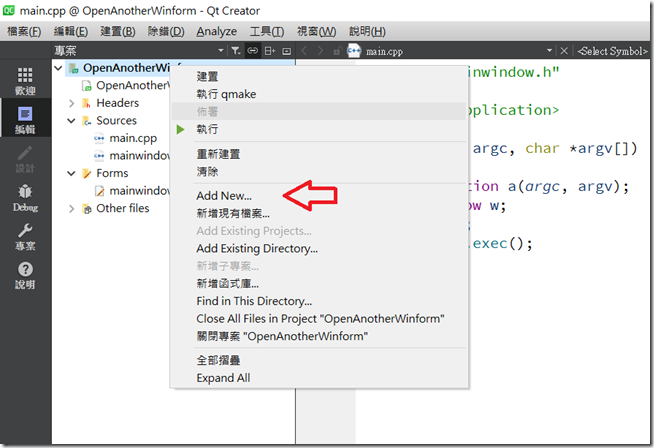Image resolution: width=654 pixels, height=448 pixels.
Task: Open the Welcome mode in sidebar
Action: (25, 81)
